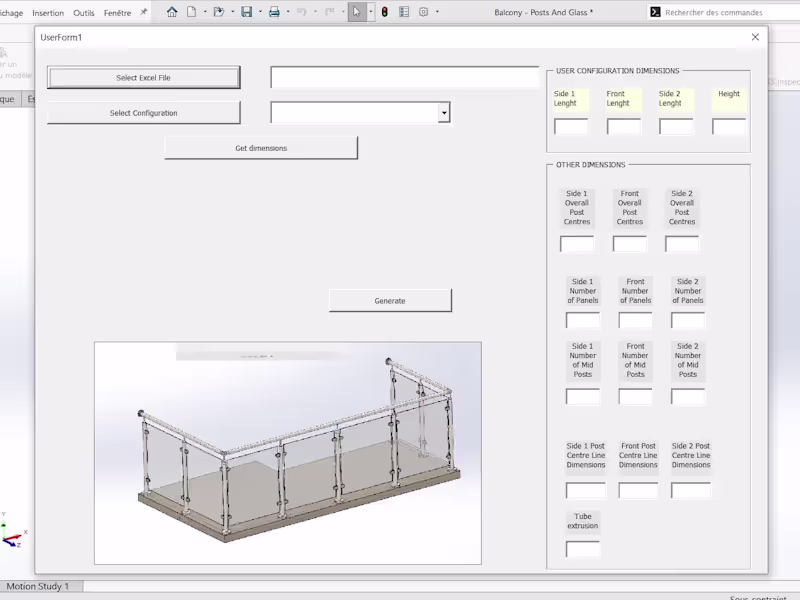800x600 pixels.
Task: Click the Home icon in the toolbar
Action: point(173,11)
